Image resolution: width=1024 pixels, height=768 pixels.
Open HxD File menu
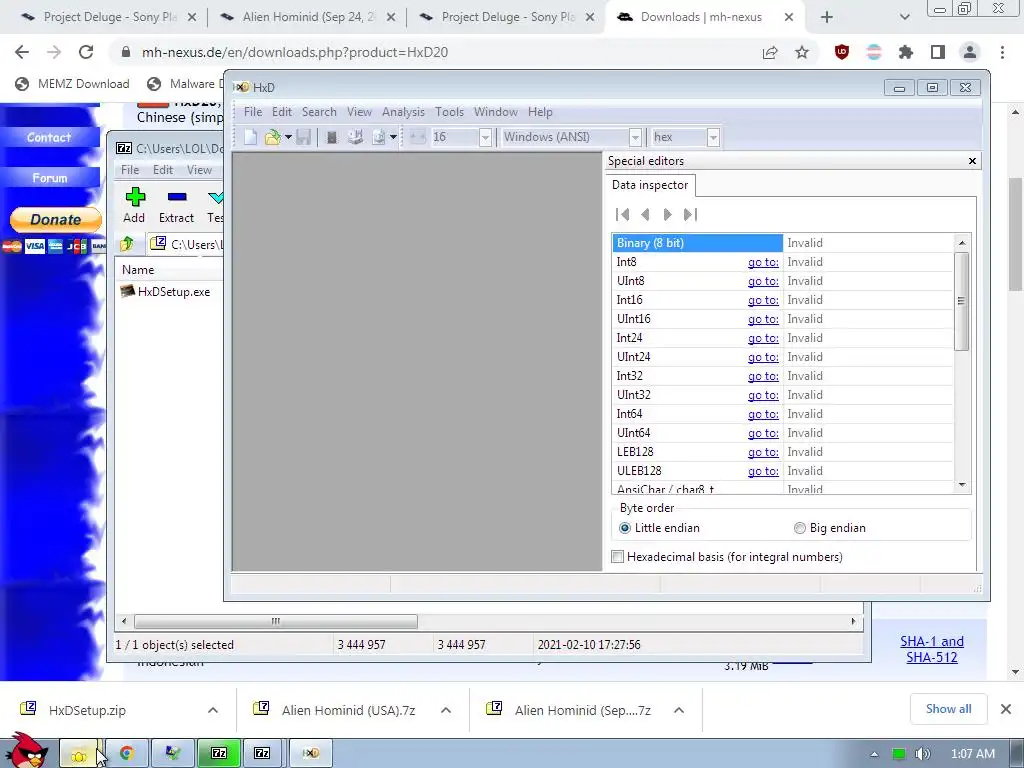click(x=253, y=112)
